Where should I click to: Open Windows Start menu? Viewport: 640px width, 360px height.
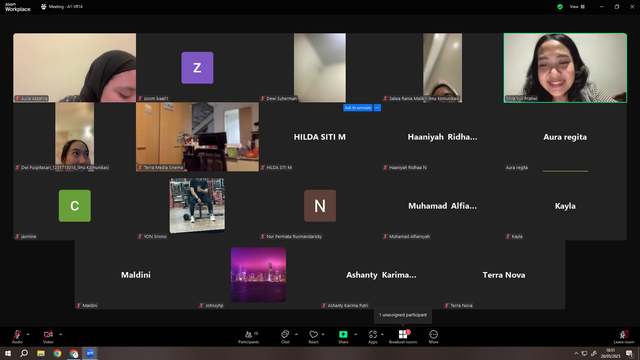tap(8, 353)
